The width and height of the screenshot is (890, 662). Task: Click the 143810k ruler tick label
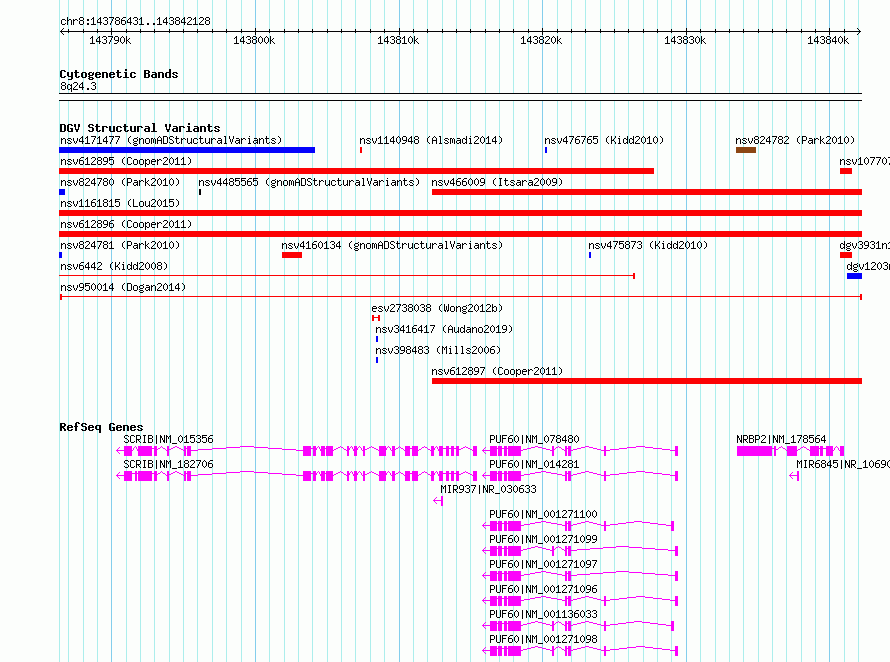[398, 40]
